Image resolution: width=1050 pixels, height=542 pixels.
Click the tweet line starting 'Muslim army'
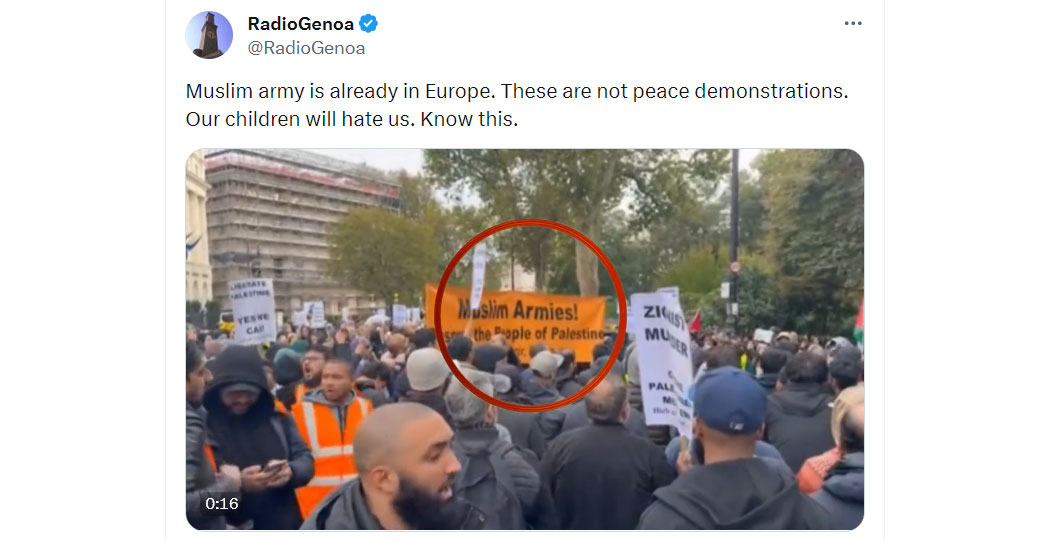point(516,91)
